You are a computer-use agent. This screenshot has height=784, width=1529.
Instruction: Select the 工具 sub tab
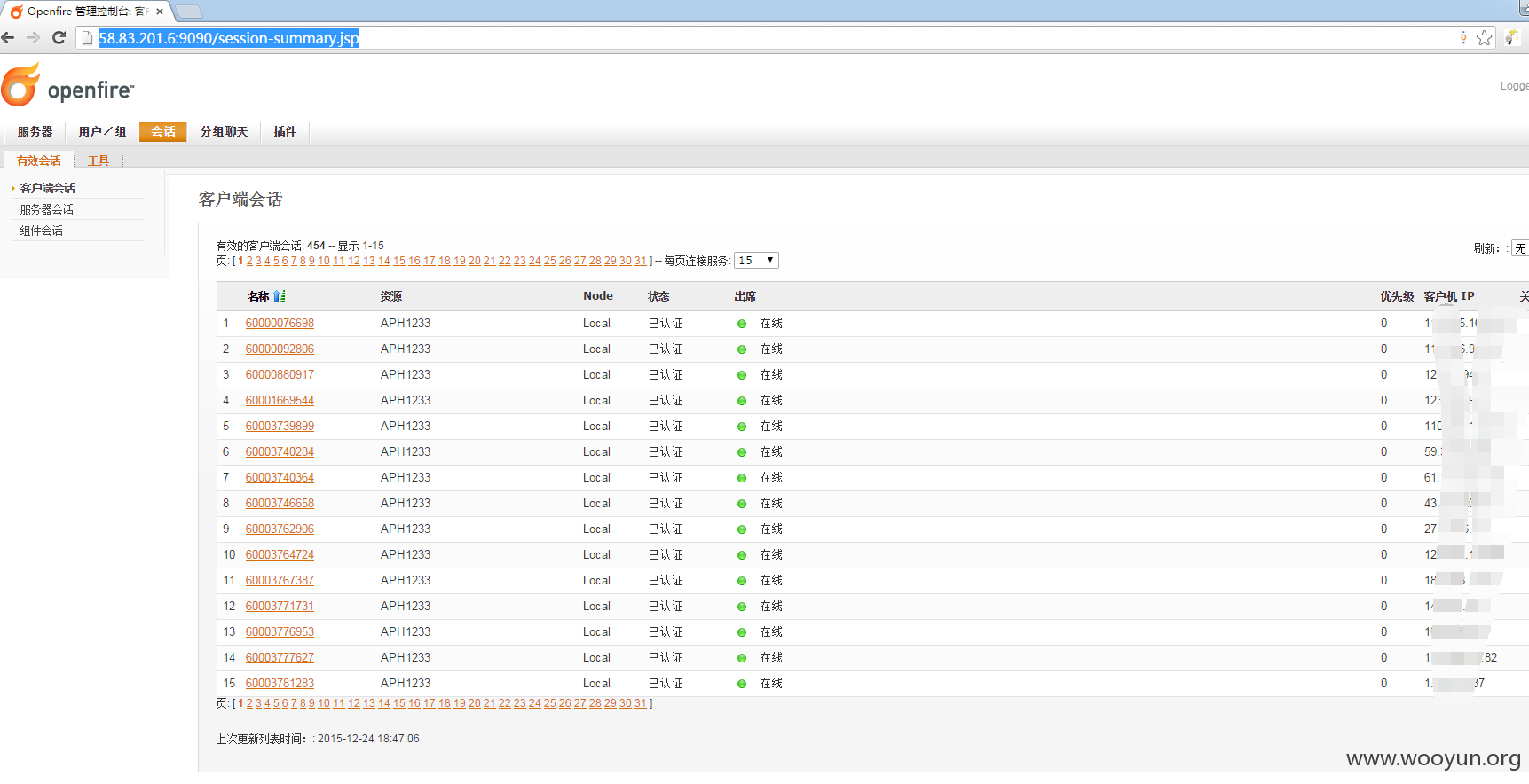click(x=99, y=161)
